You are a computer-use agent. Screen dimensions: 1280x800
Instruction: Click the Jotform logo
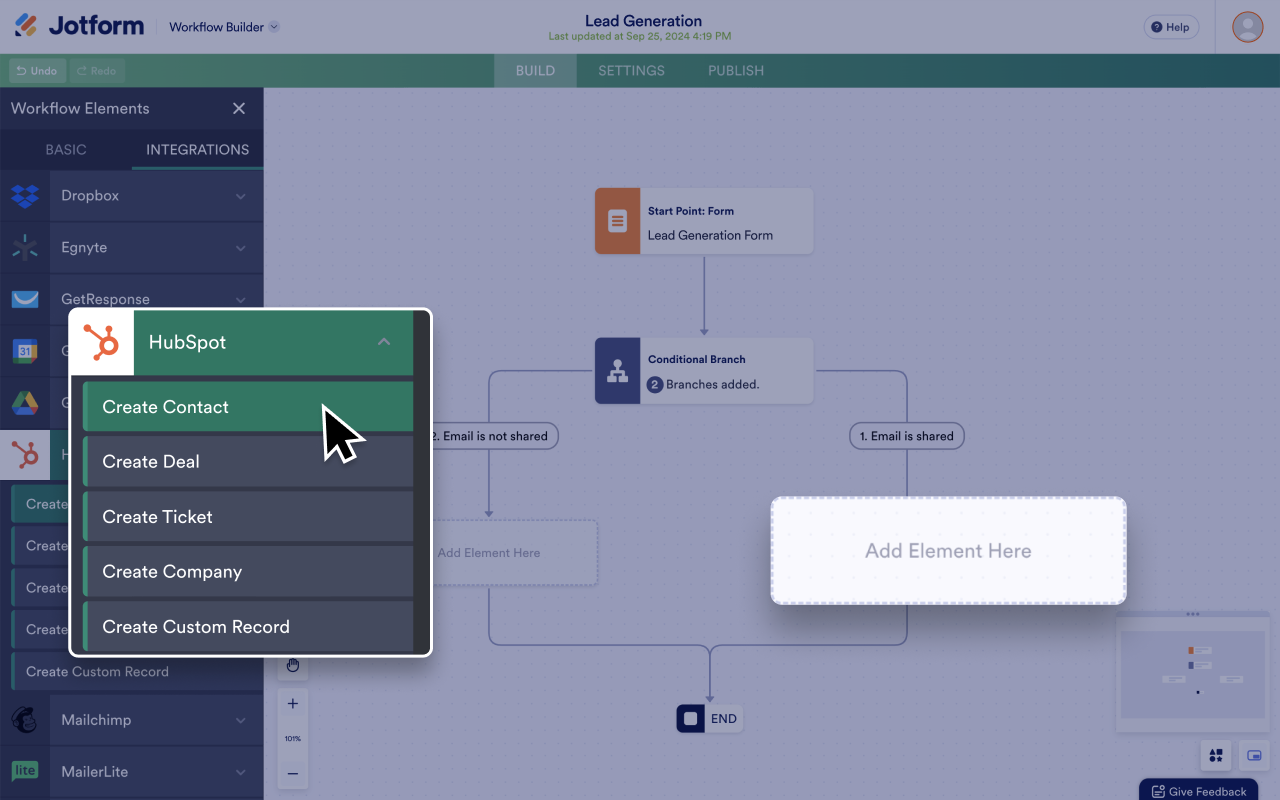click(x=79, y=26)
